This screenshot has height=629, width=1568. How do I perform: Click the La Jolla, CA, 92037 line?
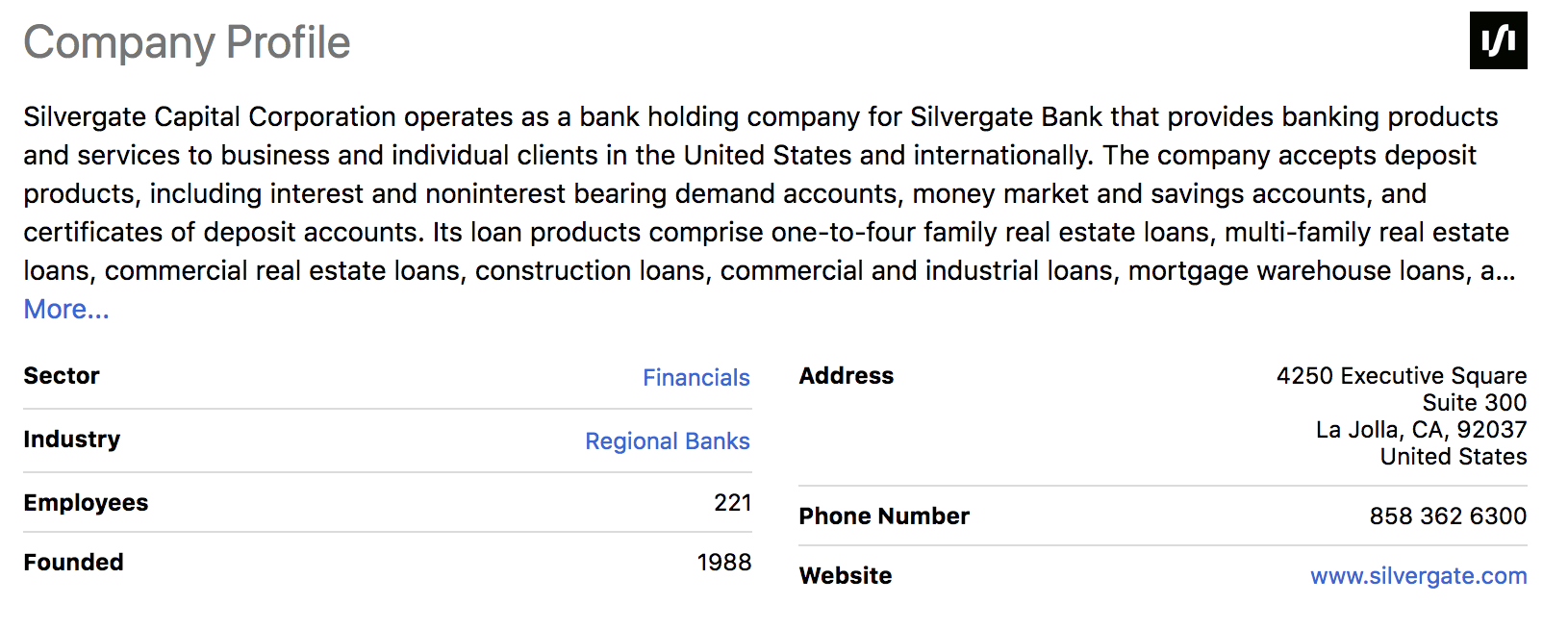point(1421,430)
